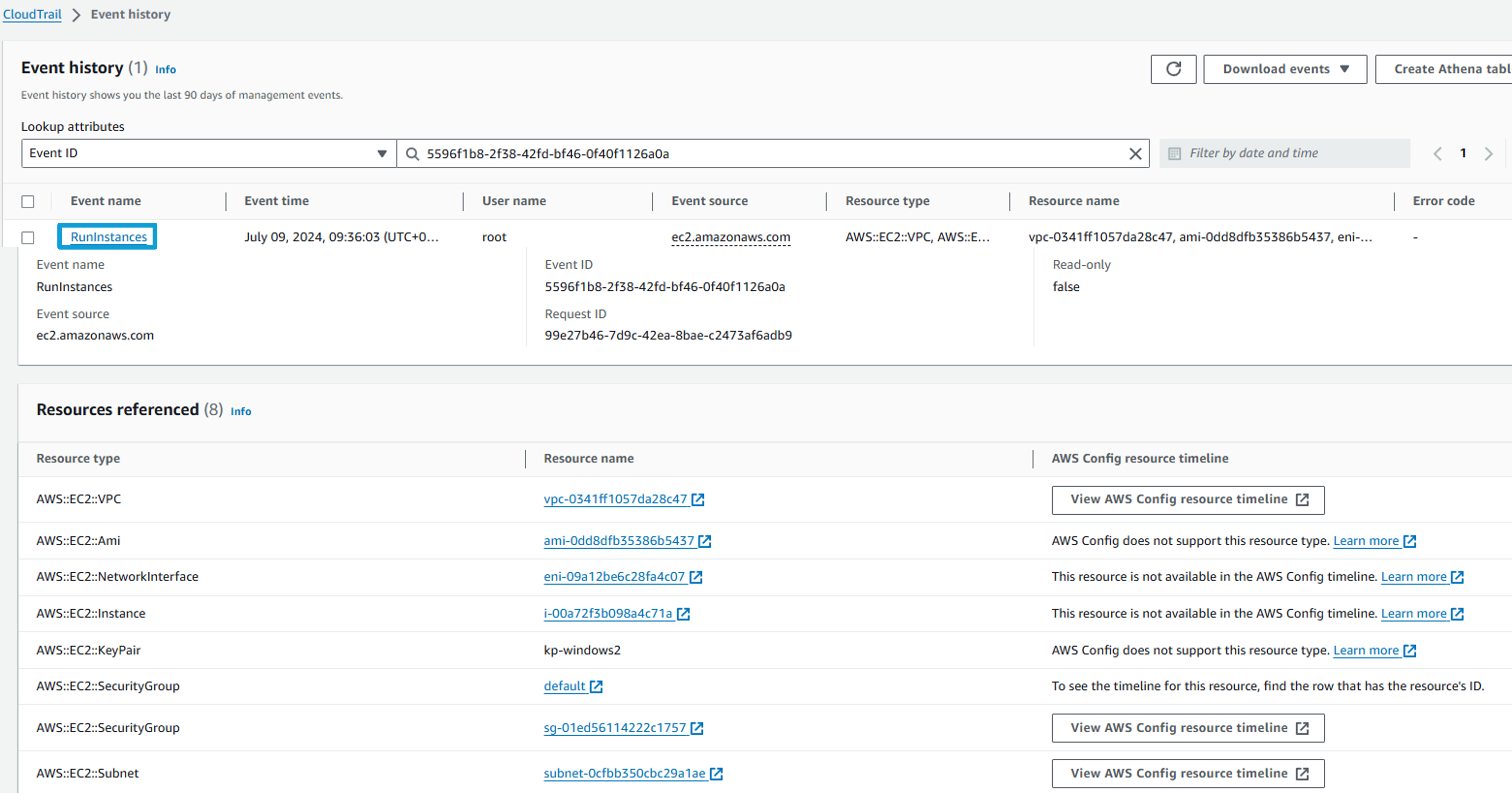Select the kp-windows2 key pair text
1512x793 pixels.
582,650
